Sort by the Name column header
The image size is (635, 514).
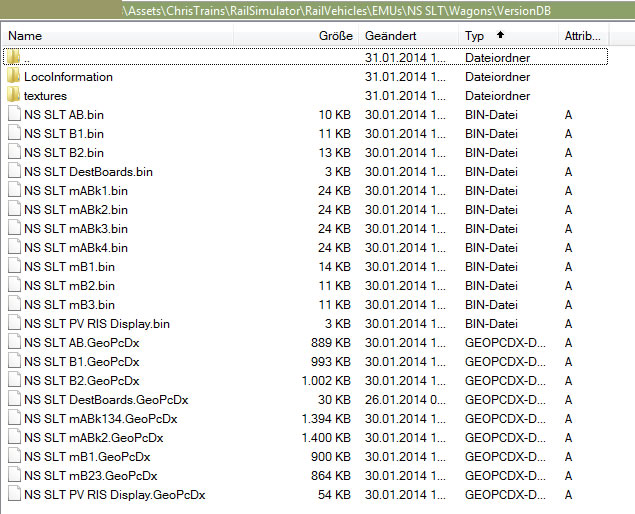click(x=117, y=36)
